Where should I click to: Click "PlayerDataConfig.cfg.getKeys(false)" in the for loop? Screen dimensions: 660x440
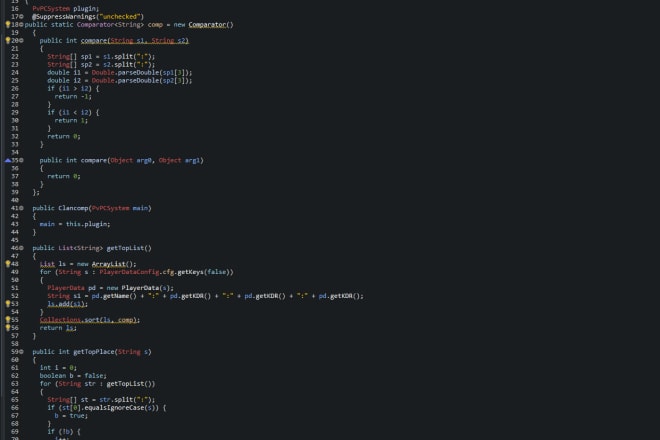pos(166,272)
